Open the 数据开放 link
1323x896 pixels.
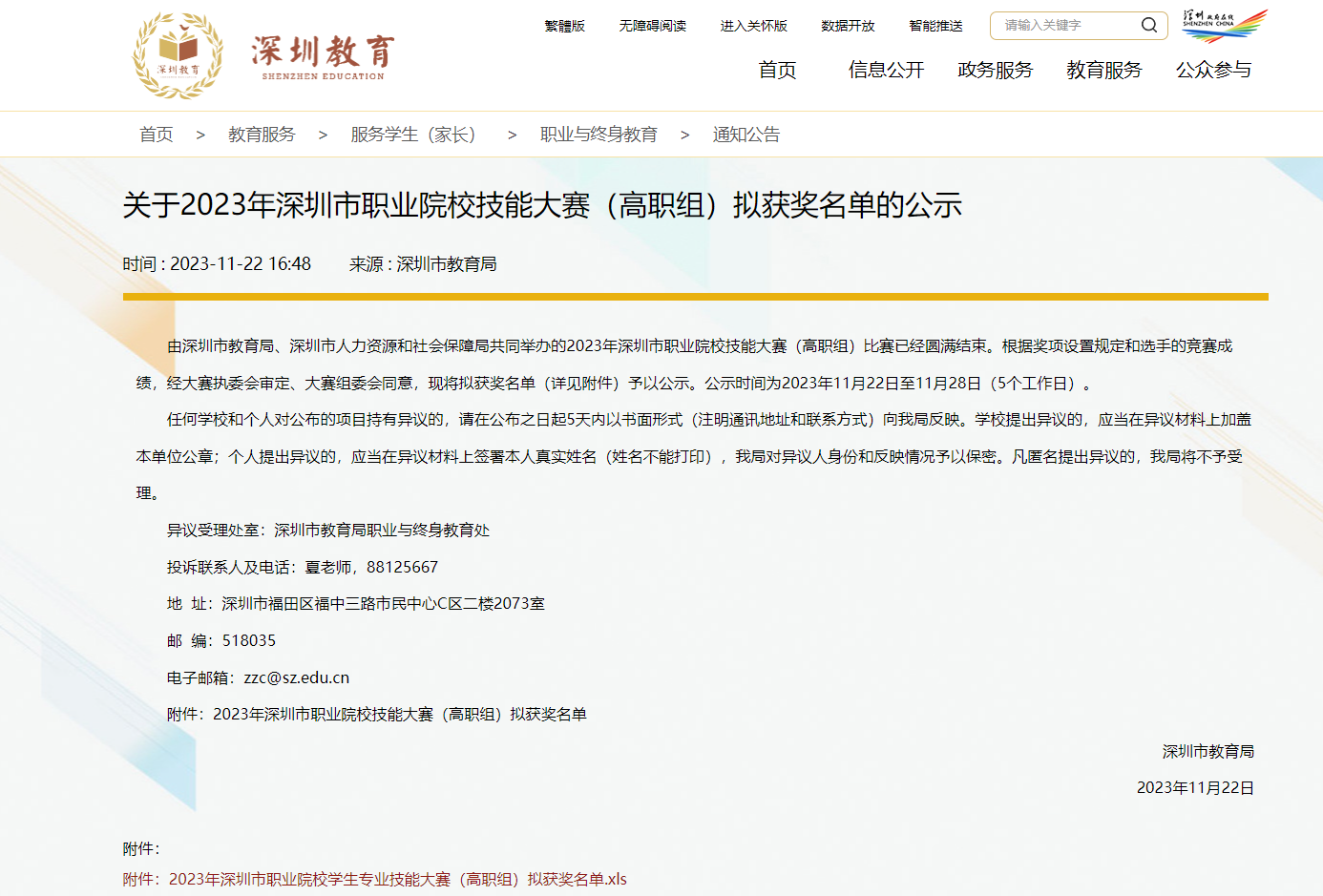[x=848, y=26]
